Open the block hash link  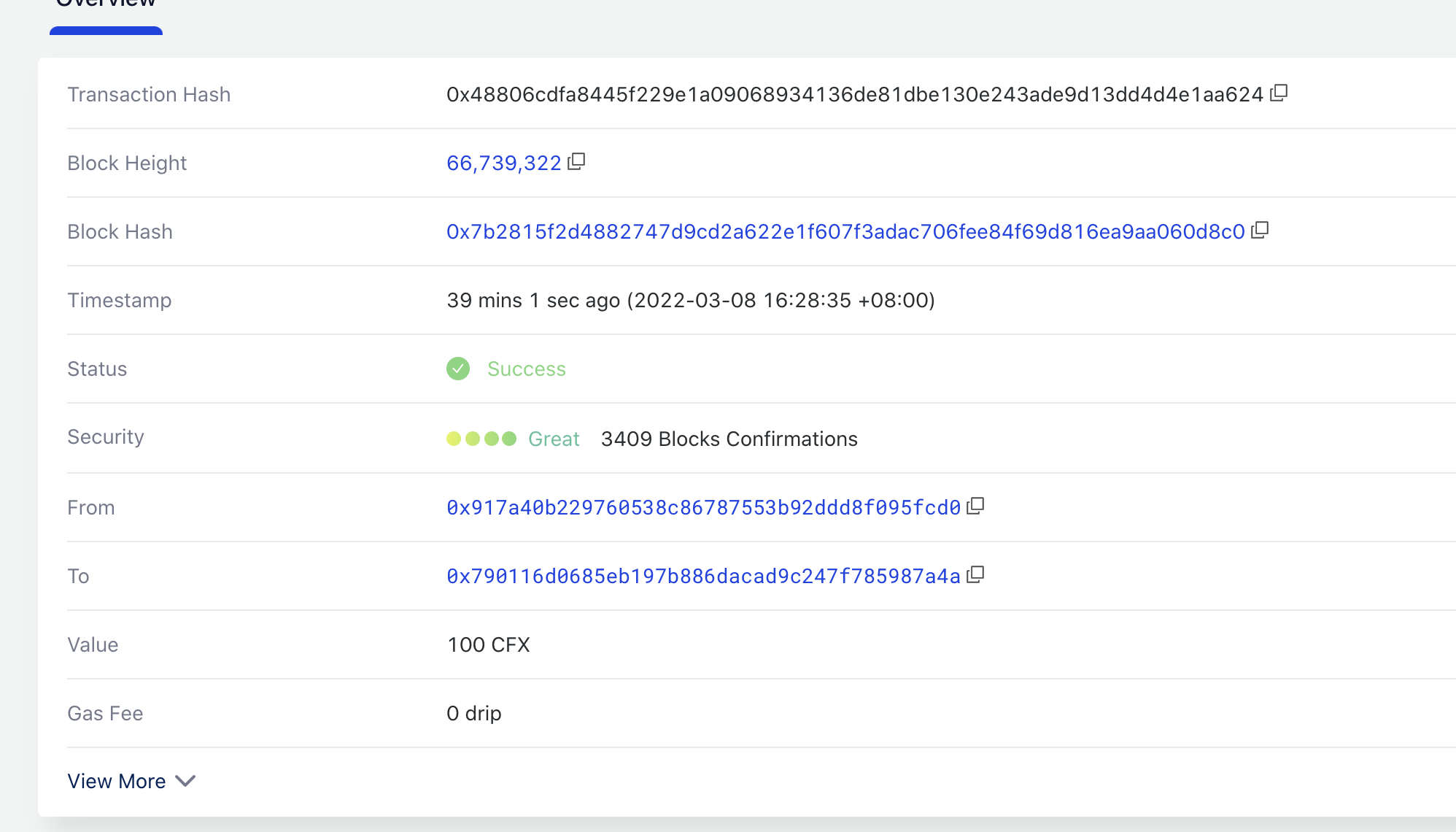coord(845,231)
